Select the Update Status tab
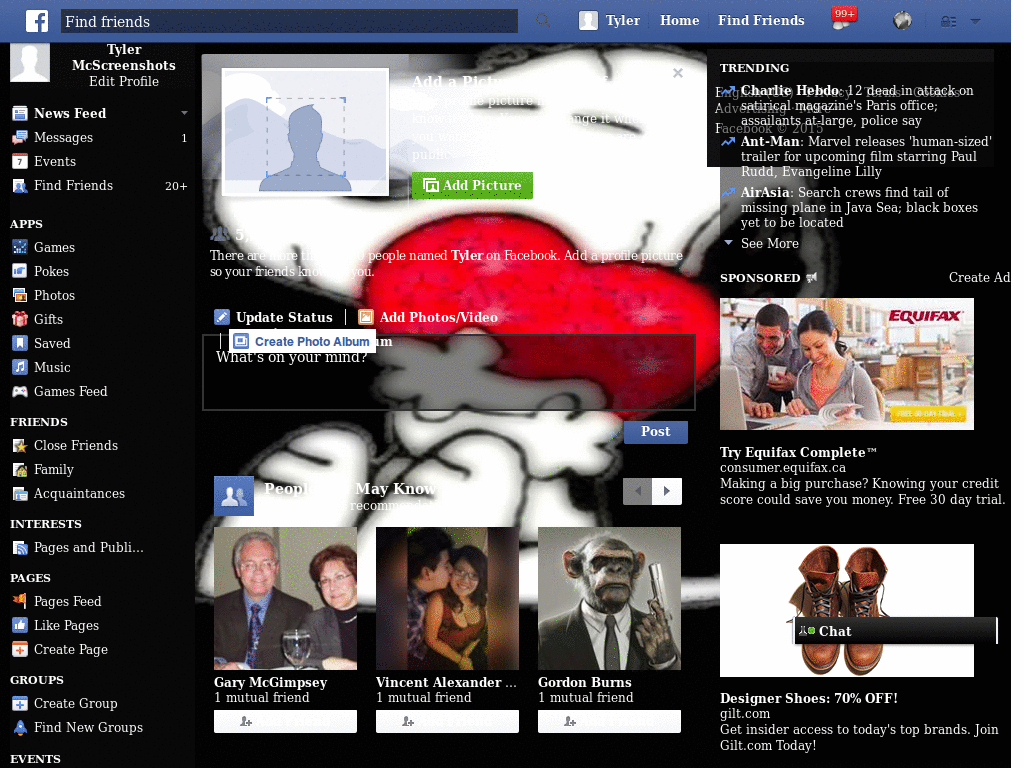 [x=274, y=317]
